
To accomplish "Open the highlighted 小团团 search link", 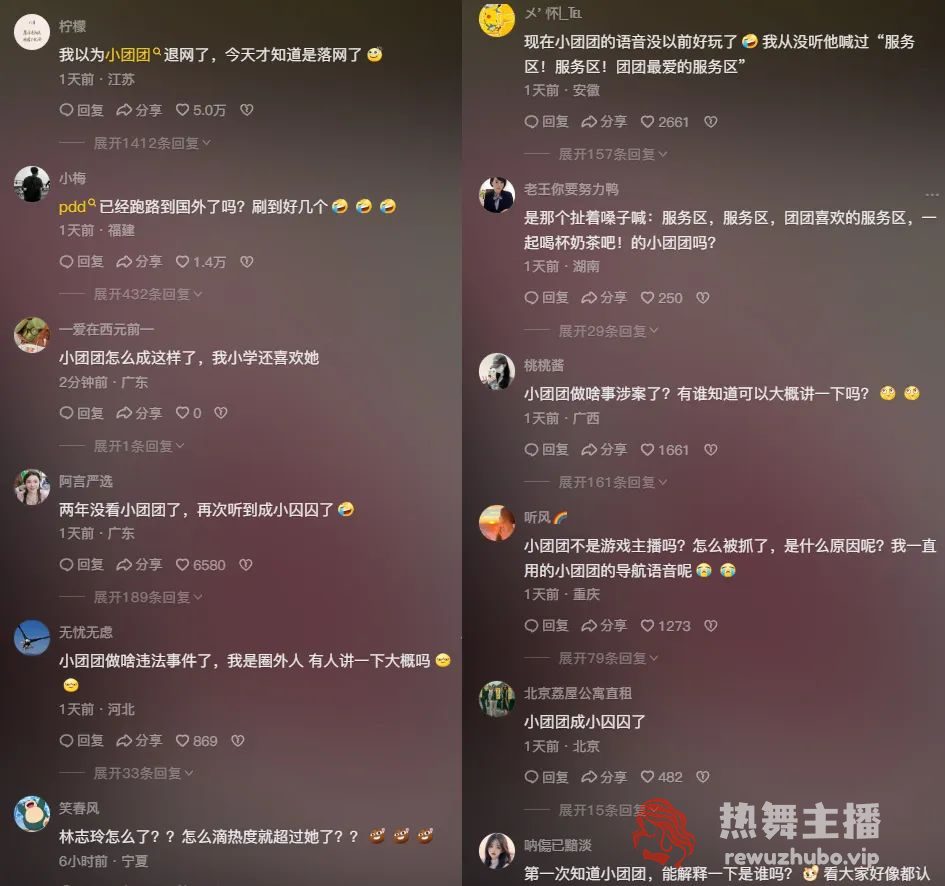I will (x=133, y=55).
